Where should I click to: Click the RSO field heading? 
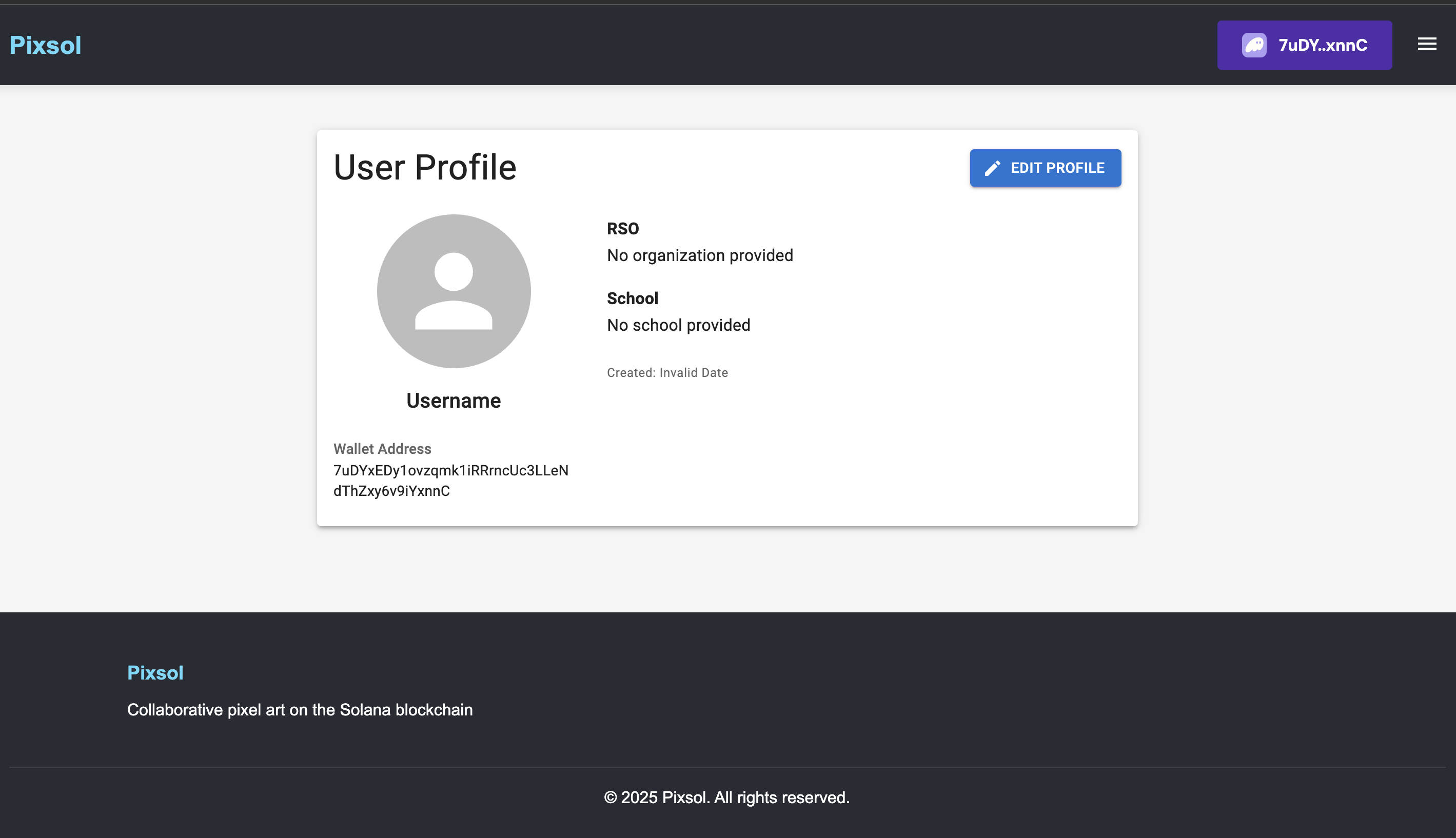point(622,229)
